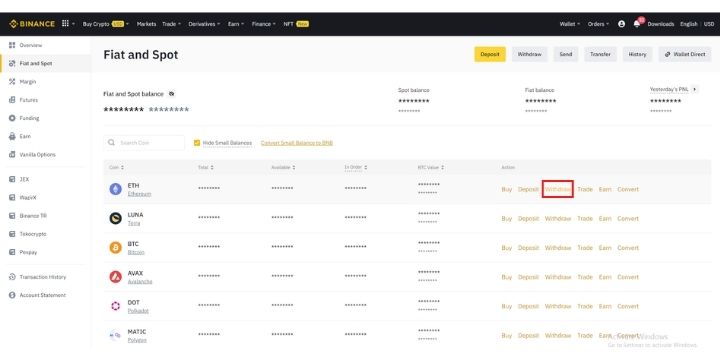Click Deposit in the MATIC row
Screen dimensions: 720x360
[x=528, y=336]
